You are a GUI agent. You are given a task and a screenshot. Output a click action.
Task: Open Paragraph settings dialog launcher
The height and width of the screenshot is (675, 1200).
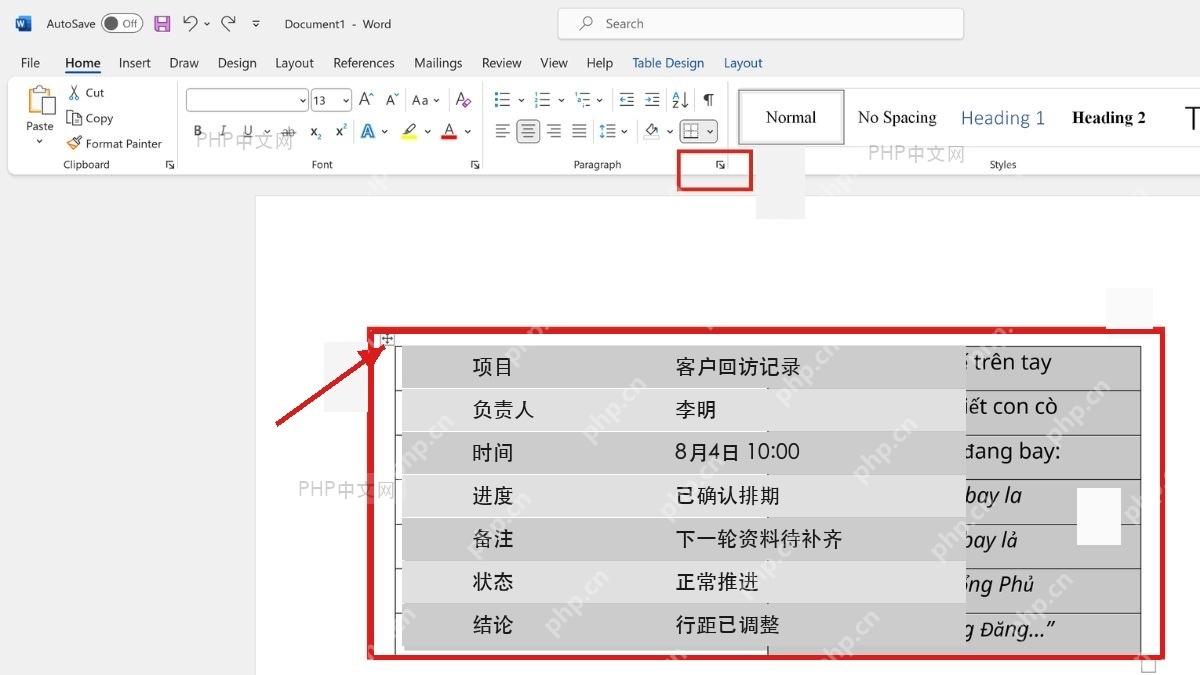pyautogui.click(x=720, y=165)
